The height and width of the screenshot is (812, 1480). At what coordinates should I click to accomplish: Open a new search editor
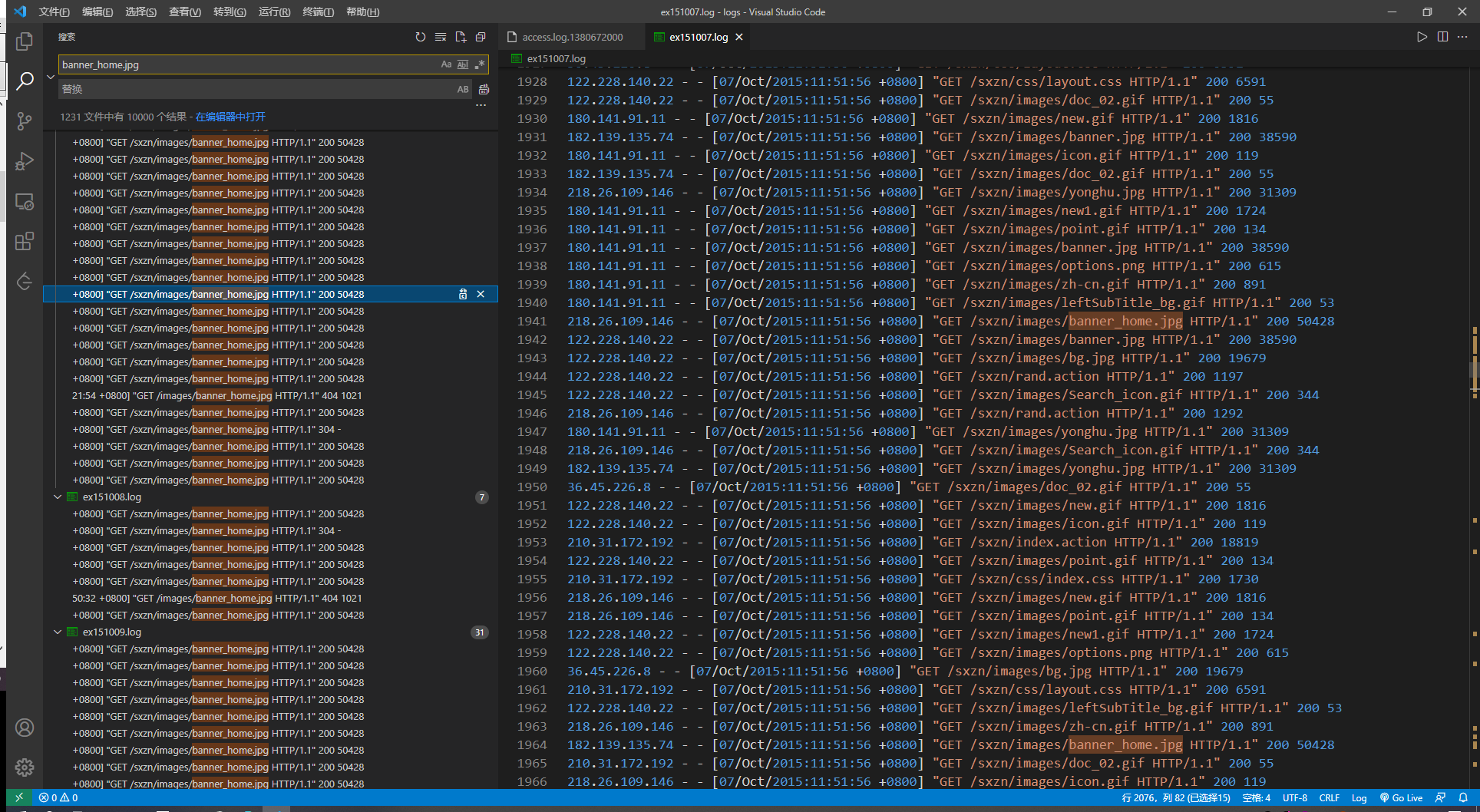click(461, 37)
